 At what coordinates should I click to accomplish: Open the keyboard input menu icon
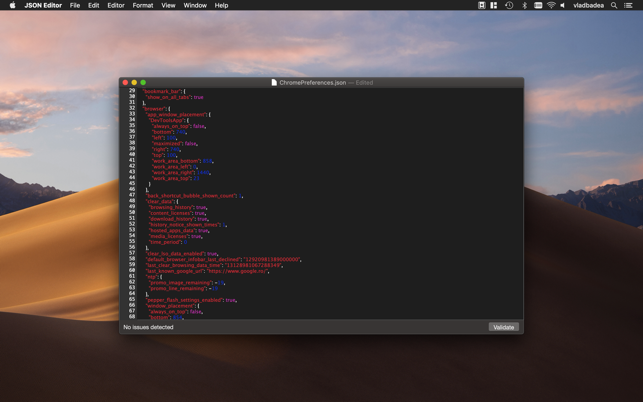click(x=538, y=5)
